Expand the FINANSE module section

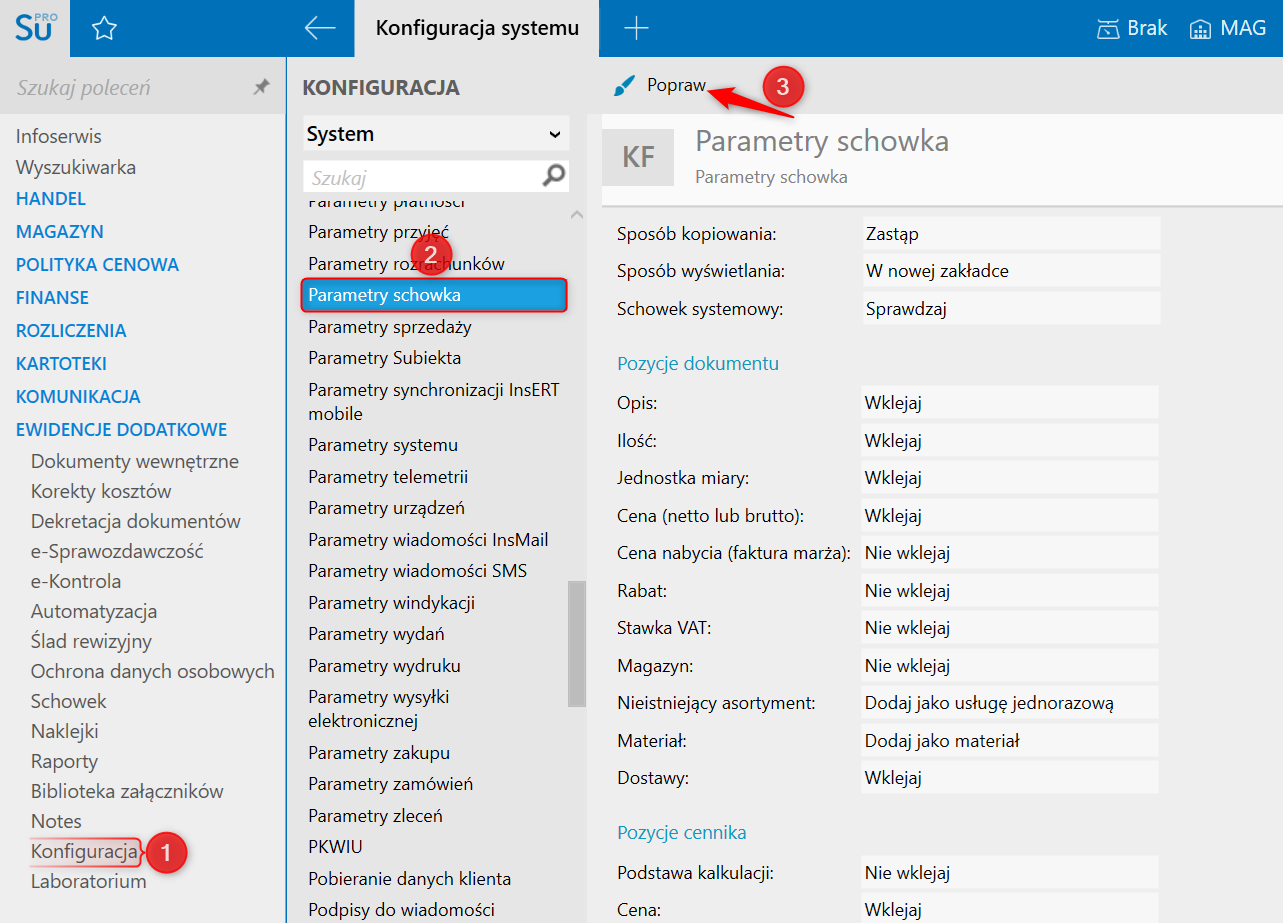coord(52,298)
